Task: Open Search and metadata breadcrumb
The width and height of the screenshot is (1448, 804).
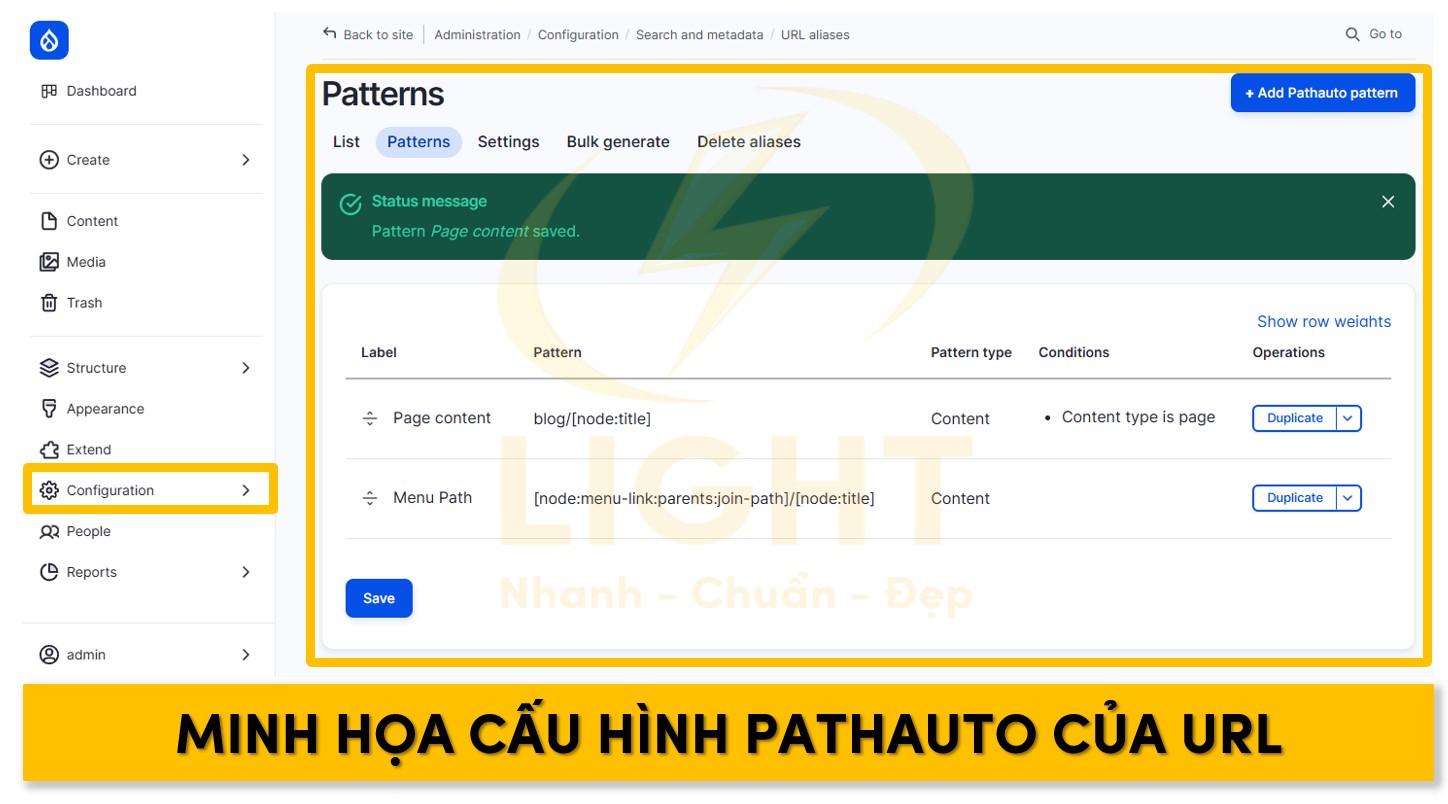Action: tap(699, 34)
